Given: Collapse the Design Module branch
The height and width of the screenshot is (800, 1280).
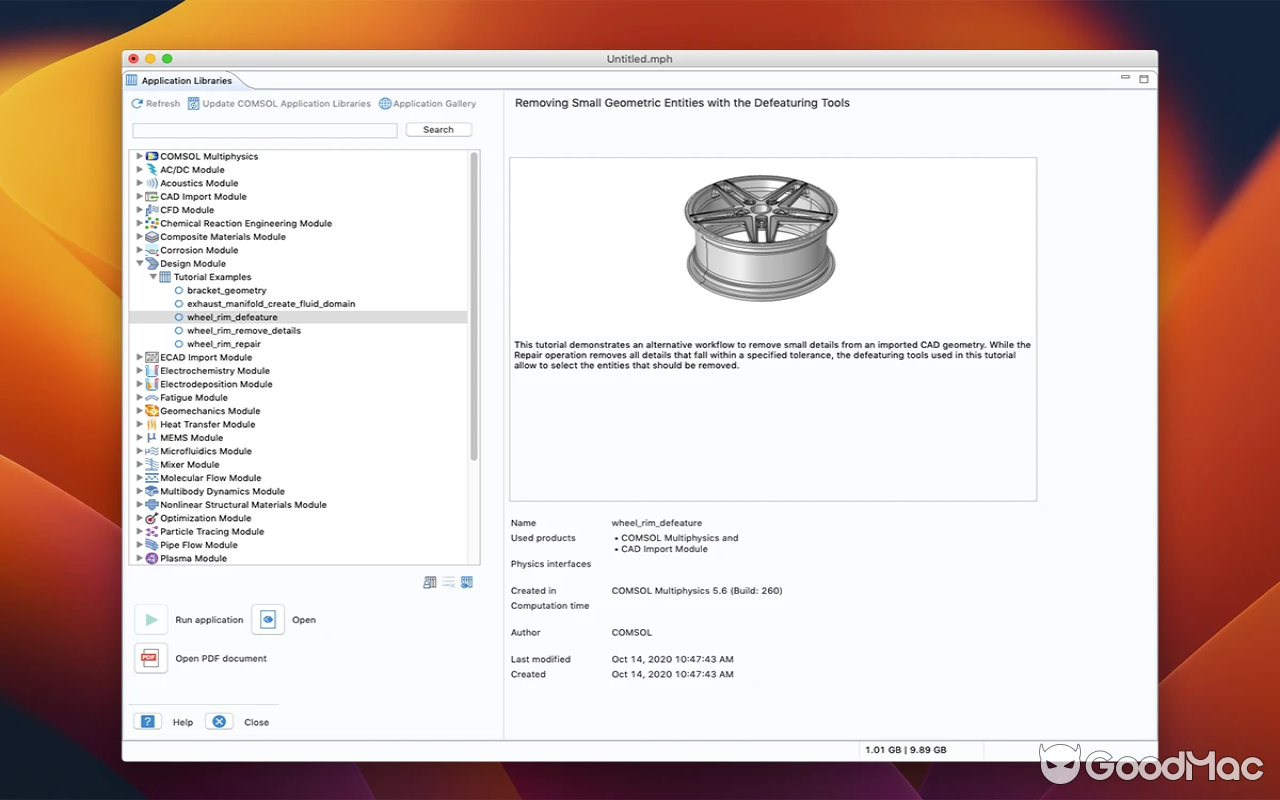Looking at the screenshot, I should coord(139,263).
